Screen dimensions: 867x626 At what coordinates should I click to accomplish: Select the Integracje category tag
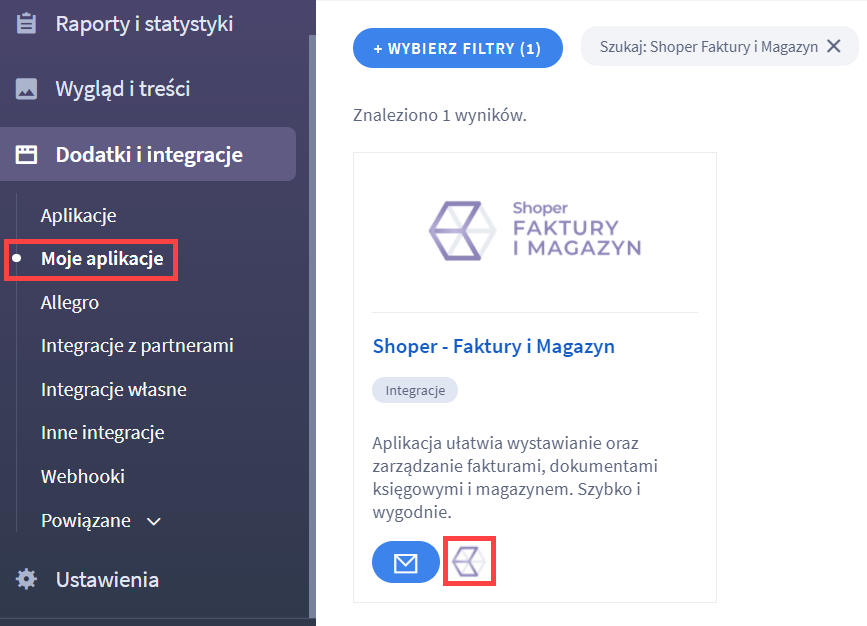tap(415, 390)
